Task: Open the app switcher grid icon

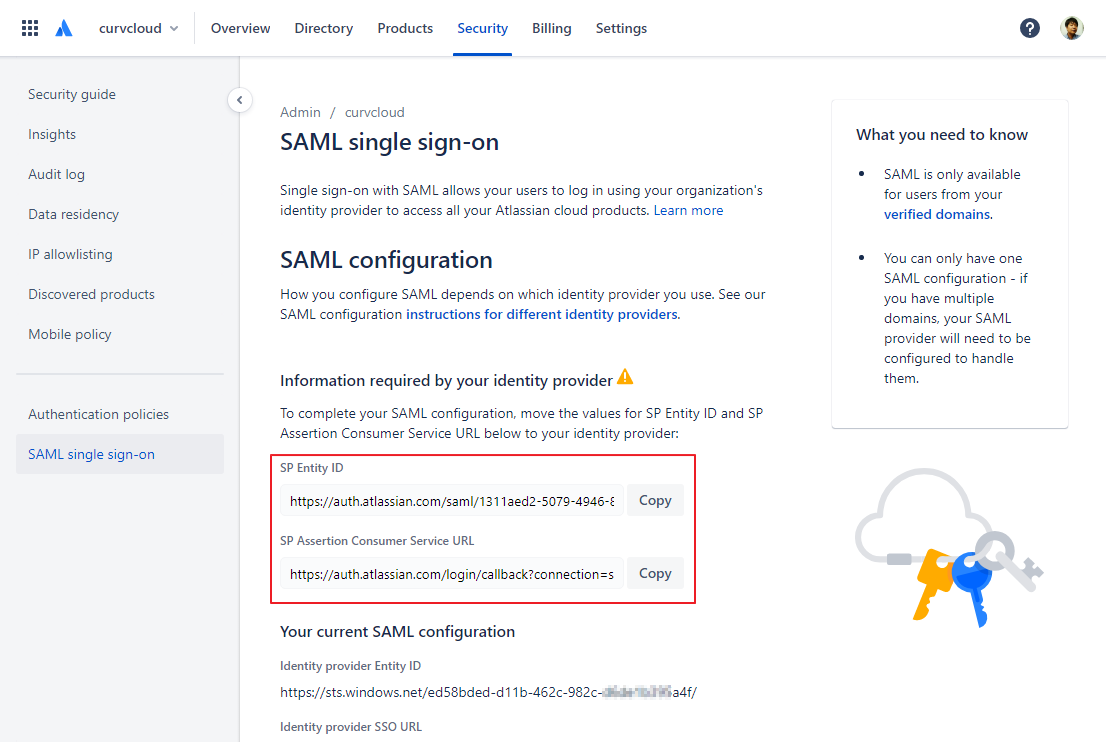Action: pyautogui.click(x=30, y=28)
